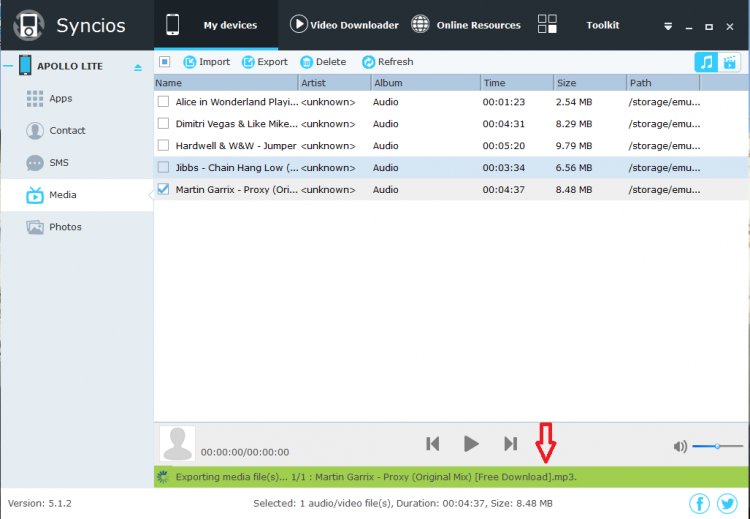Screen dimensions: 750x519
Task: Mute using the speaker volume icon
Action: click(x=680, y=446)
